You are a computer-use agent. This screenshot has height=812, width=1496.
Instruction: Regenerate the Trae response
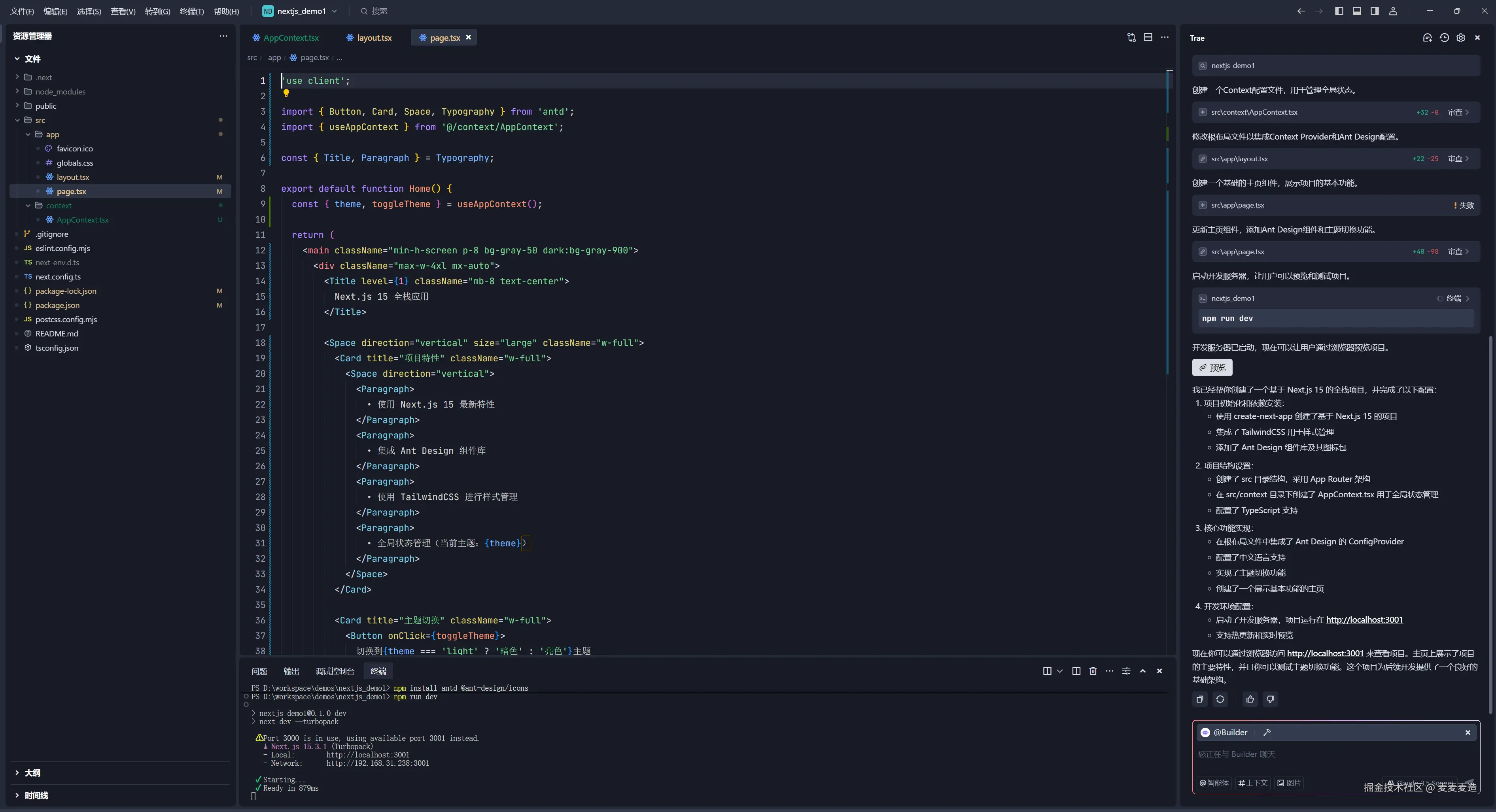point(1220,699)
